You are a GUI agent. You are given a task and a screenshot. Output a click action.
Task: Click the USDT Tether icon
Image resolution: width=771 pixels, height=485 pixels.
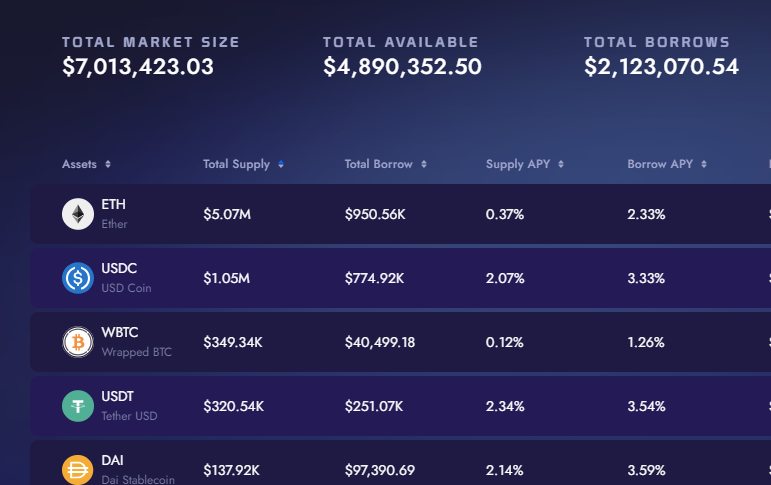(x=78, y=406)
